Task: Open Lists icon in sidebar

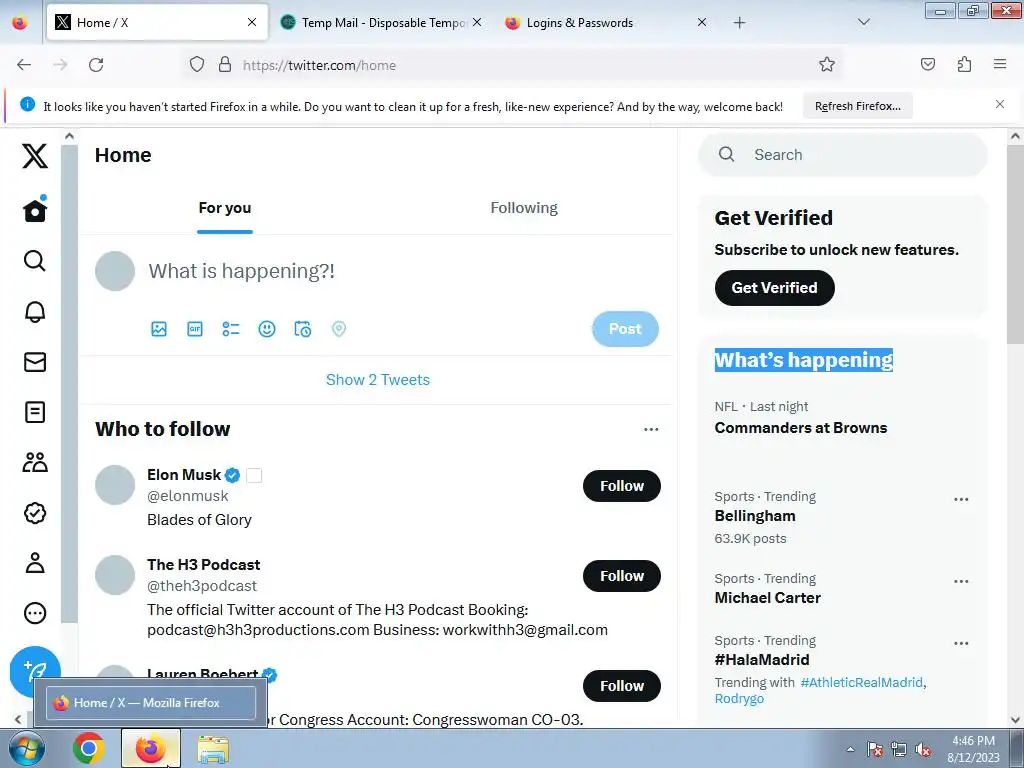Action: pyautogui.click(x=35, y=412)
